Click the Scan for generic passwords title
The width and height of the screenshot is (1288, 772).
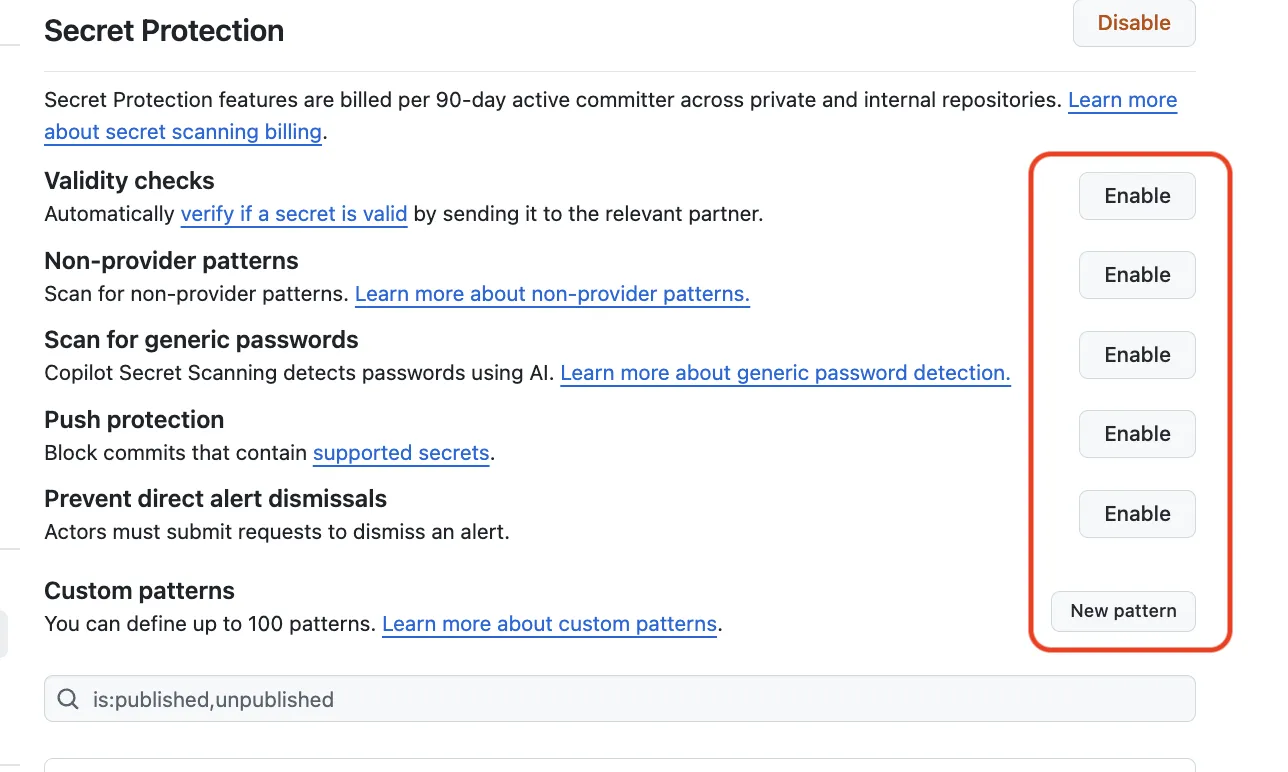(x=201, y=340)
